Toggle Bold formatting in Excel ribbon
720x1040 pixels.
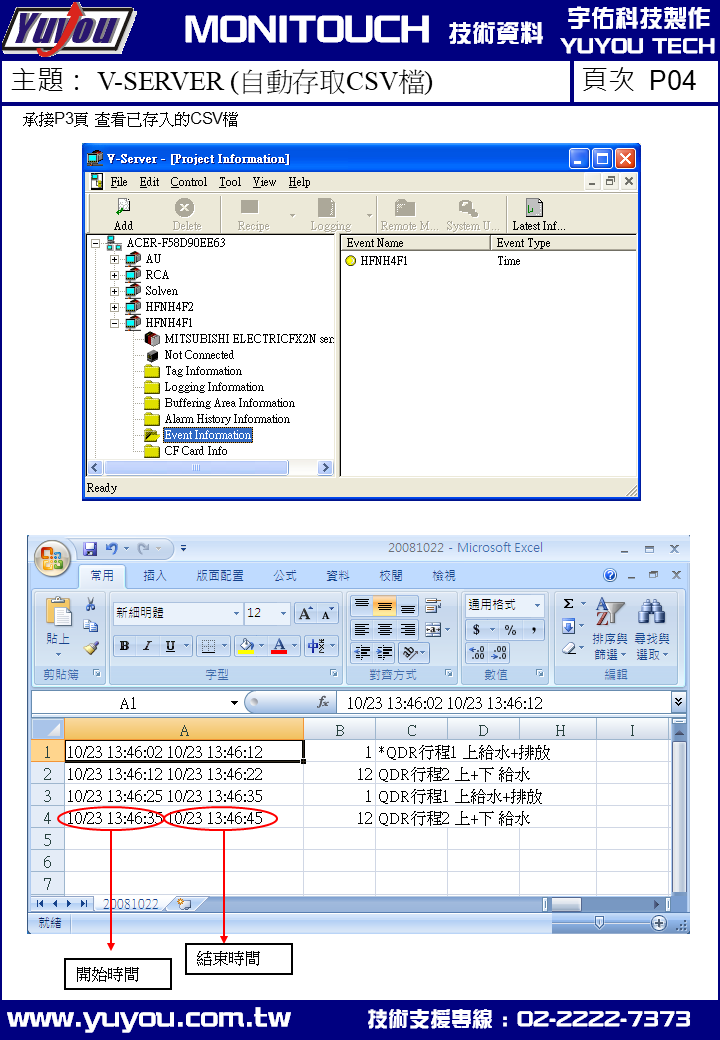click(124, 645)
